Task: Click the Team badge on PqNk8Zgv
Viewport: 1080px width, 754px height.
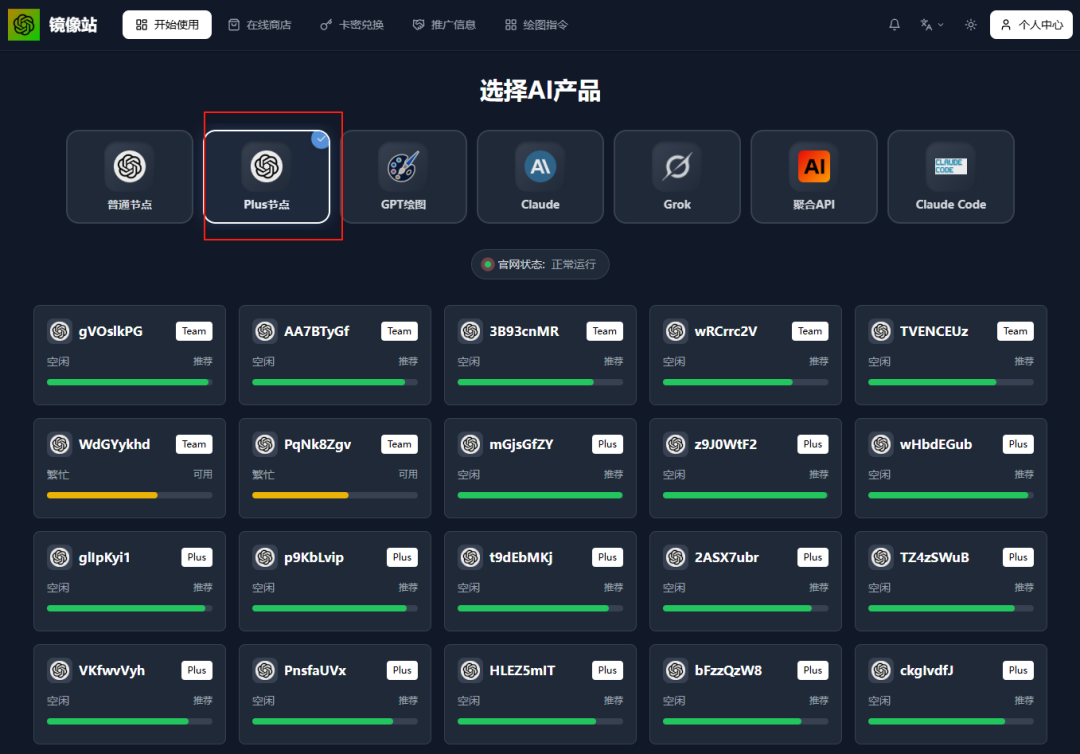Action: (399, 444)
